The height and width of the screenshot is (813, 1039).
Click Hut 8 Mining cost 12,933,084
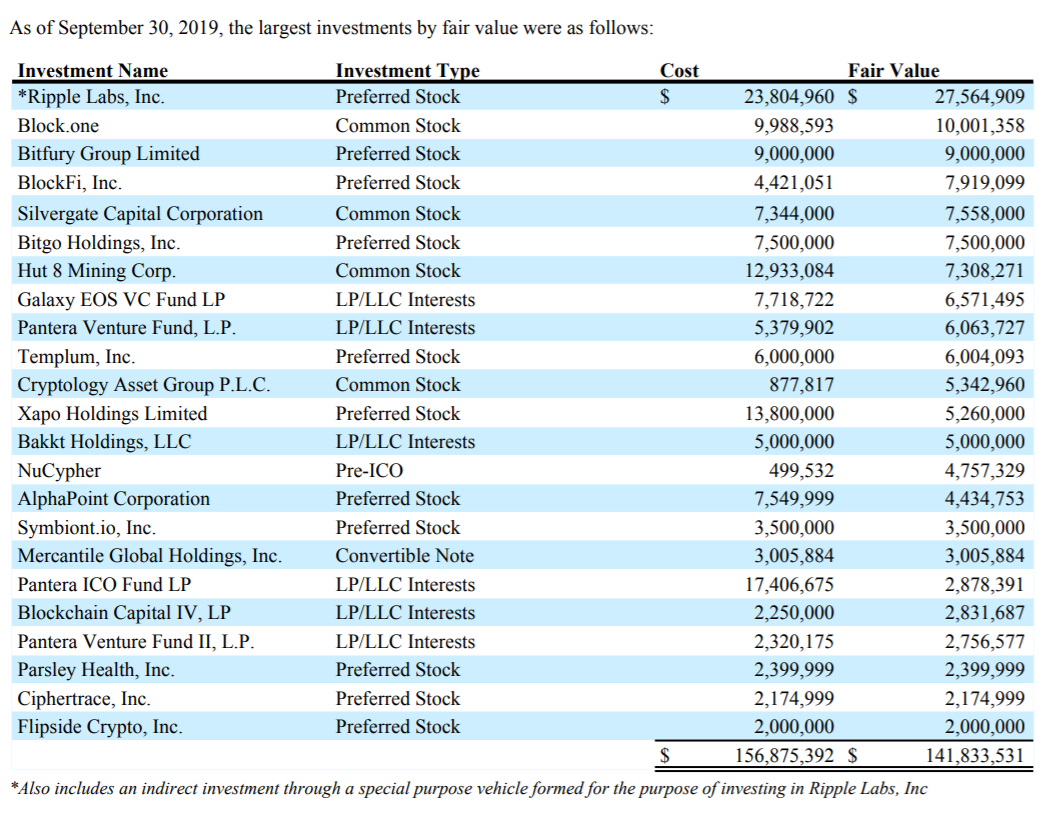point(789,271)
